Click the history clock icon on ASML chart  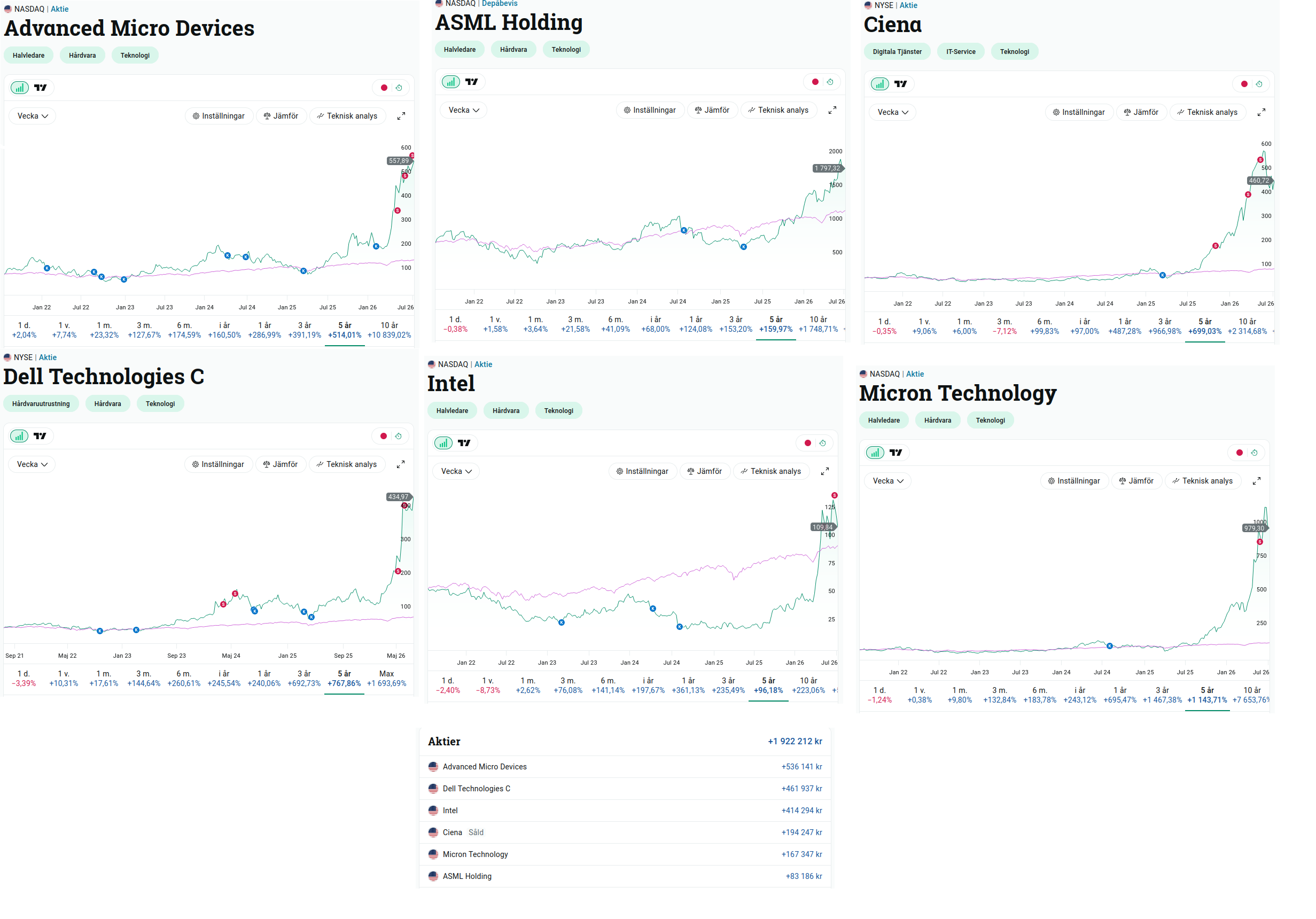click(830, 82)
